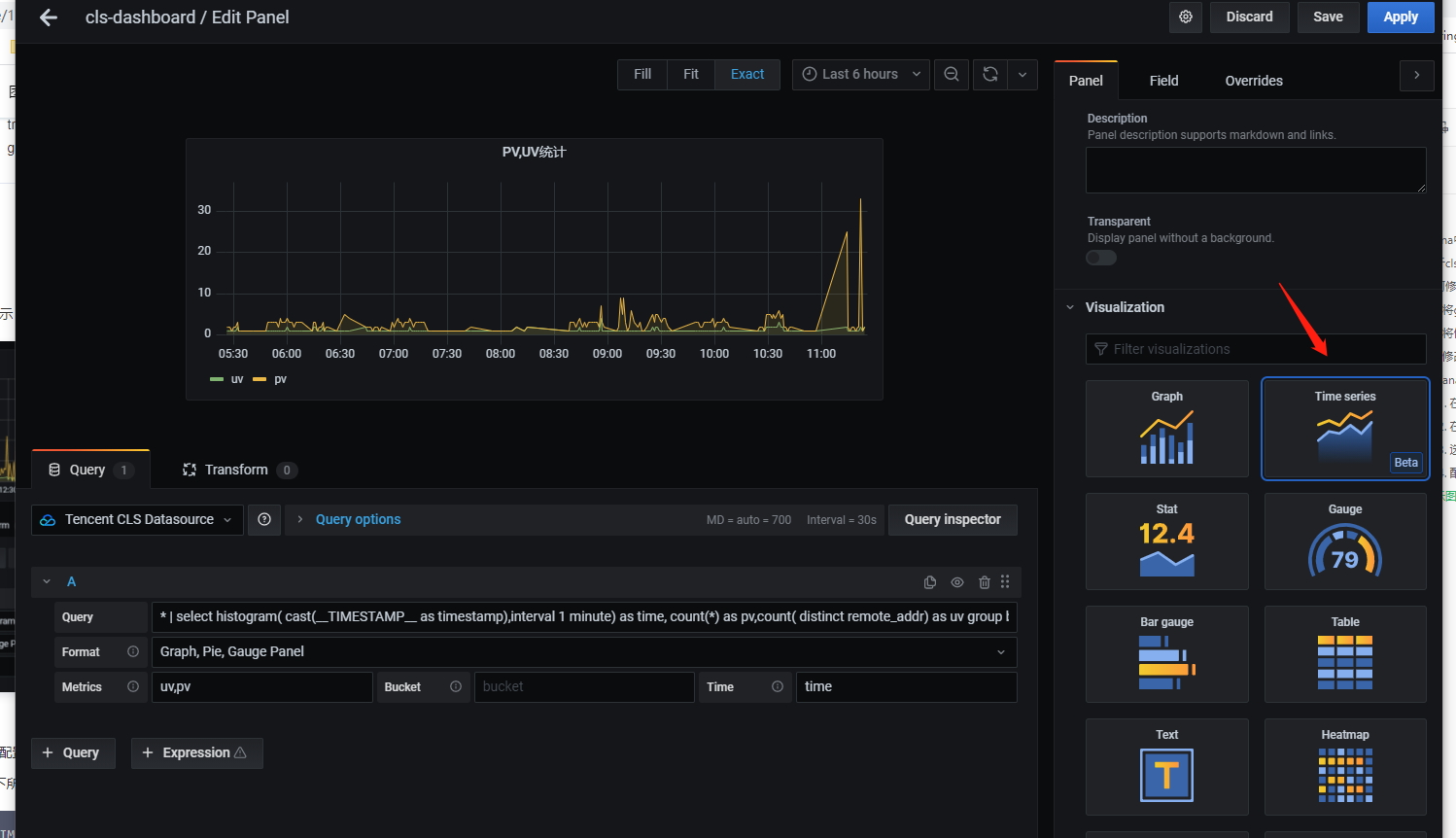This screenshot has width=1456, height=838.
Task: Click Filter visualizations search box
Action: point(1256,349)
